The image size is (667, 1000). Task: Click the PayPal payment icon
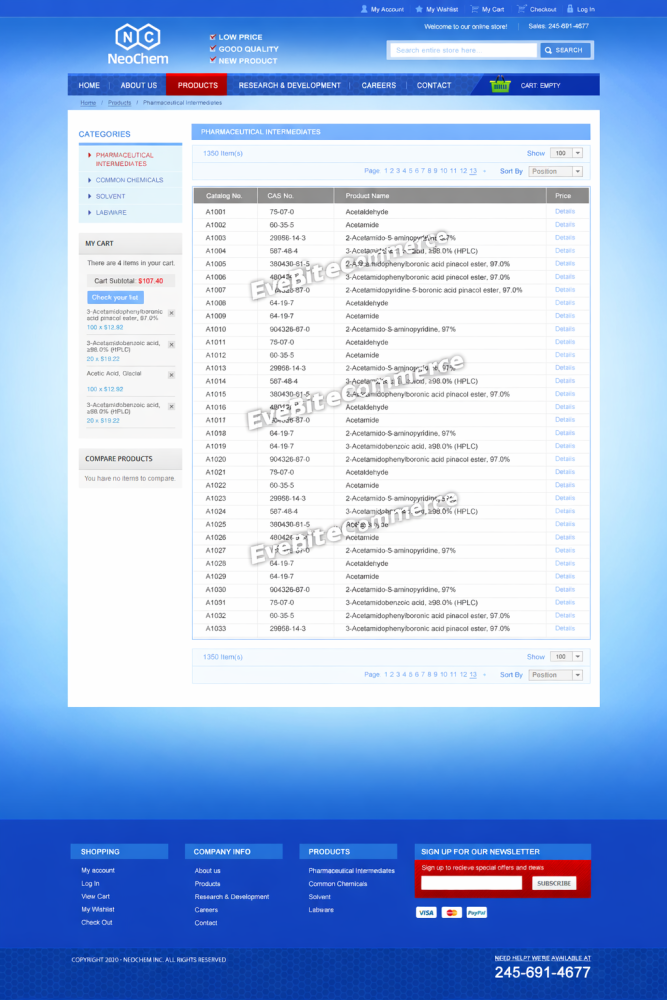coord(476,913)
